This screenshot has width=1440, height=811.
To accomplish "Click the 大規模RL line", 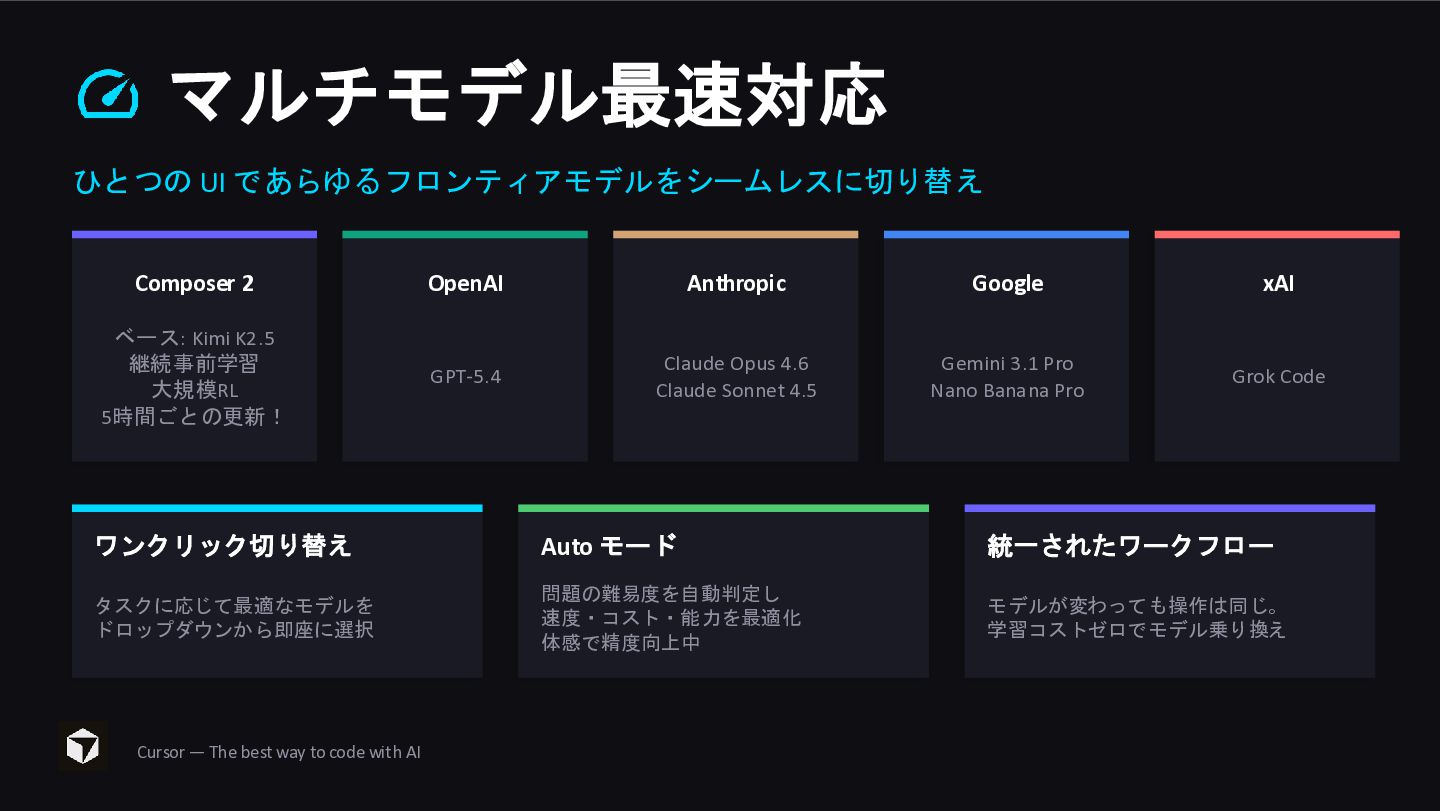I will click(x=194, y=390).
